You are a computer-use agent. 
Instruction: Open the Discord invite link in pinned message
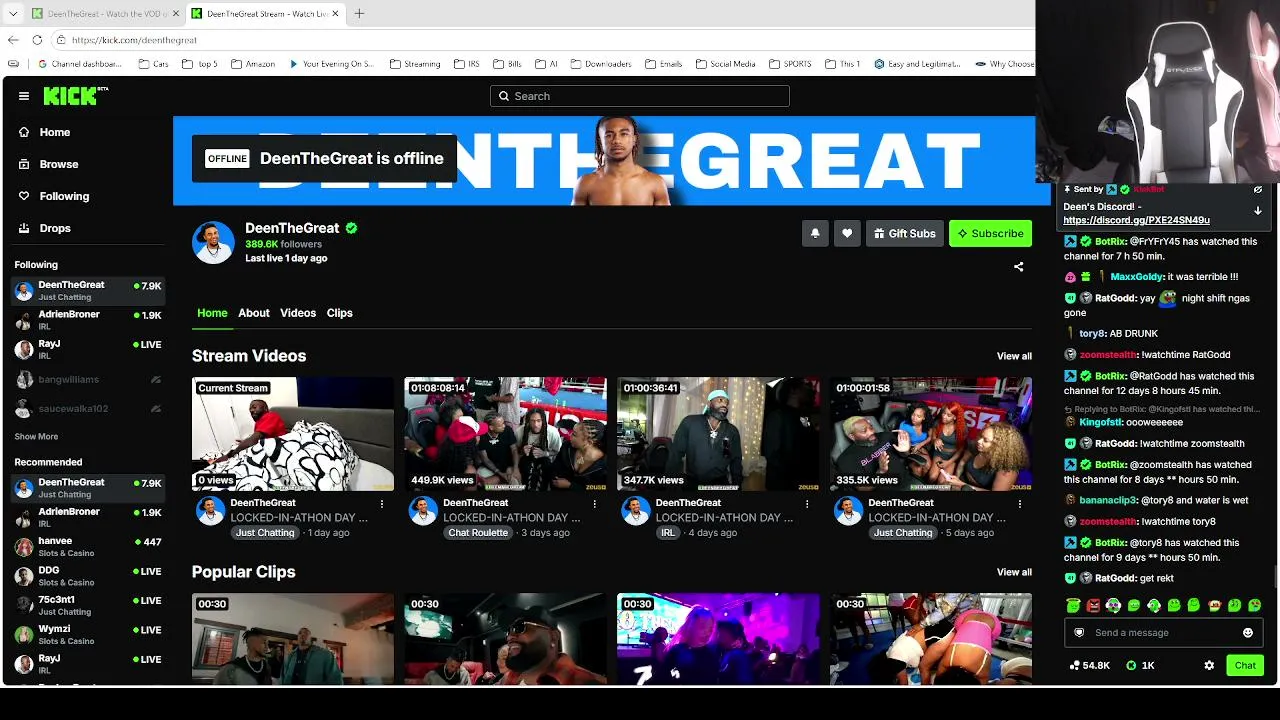pyautogui.click(x=1136, y=220)
